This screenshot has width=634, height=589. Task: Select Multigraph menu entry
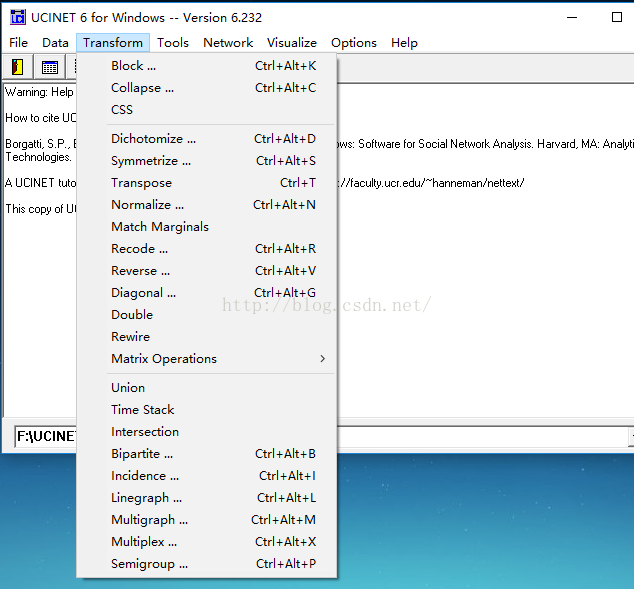206,519
